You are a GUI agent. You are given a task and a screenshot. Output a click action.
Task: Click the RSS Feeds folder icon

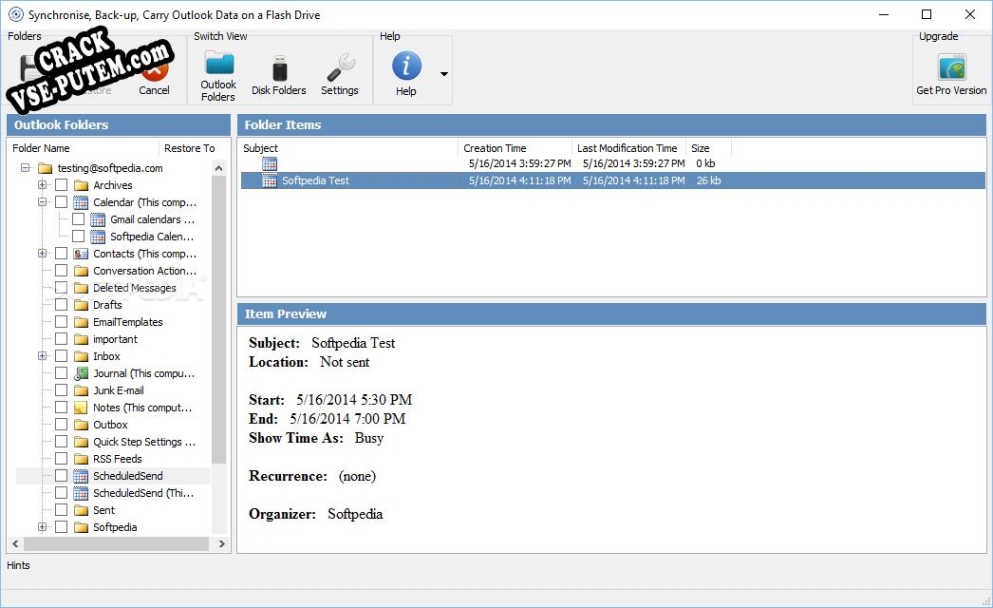pyautogui.click(x=81, y=459)
